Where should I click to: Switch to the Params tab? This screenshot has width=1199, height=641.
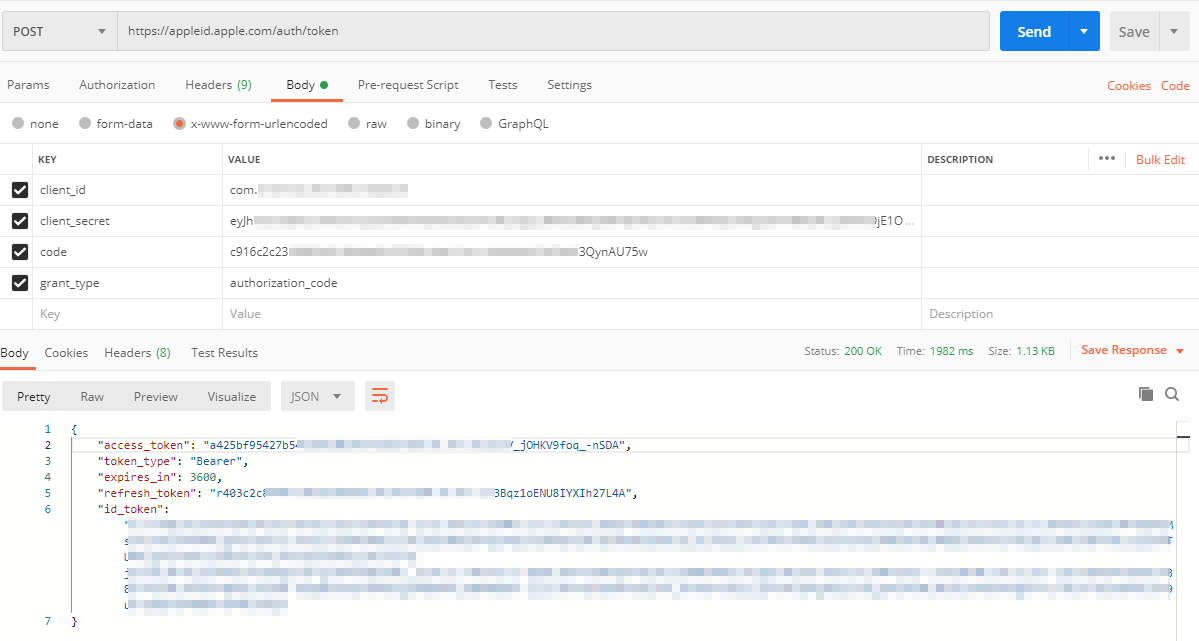click(x=28, y=85)
